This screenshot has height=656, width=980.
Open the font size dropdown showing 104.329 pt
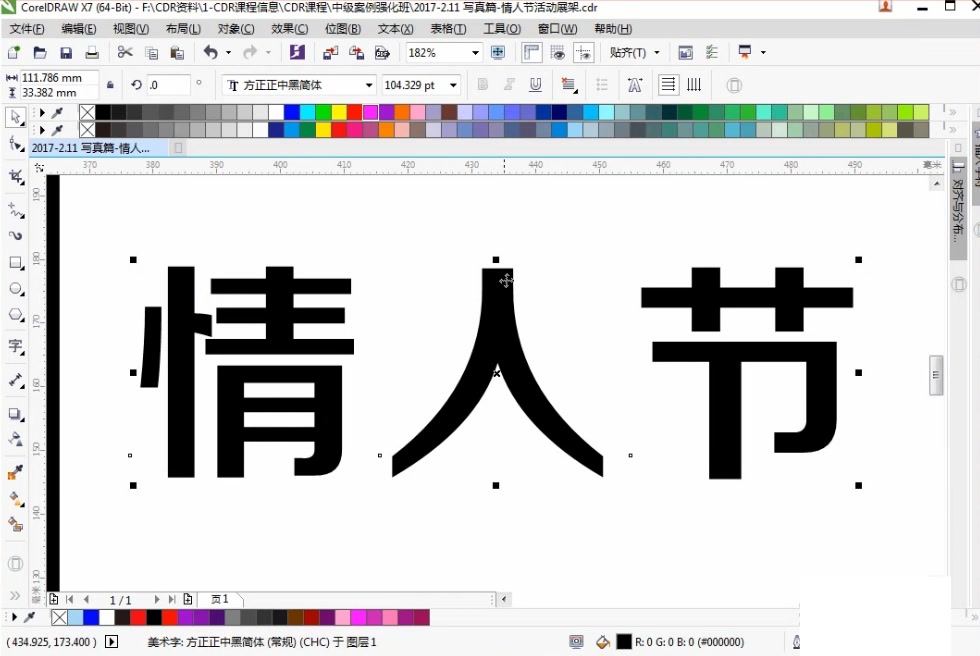[x=452, y=85]
